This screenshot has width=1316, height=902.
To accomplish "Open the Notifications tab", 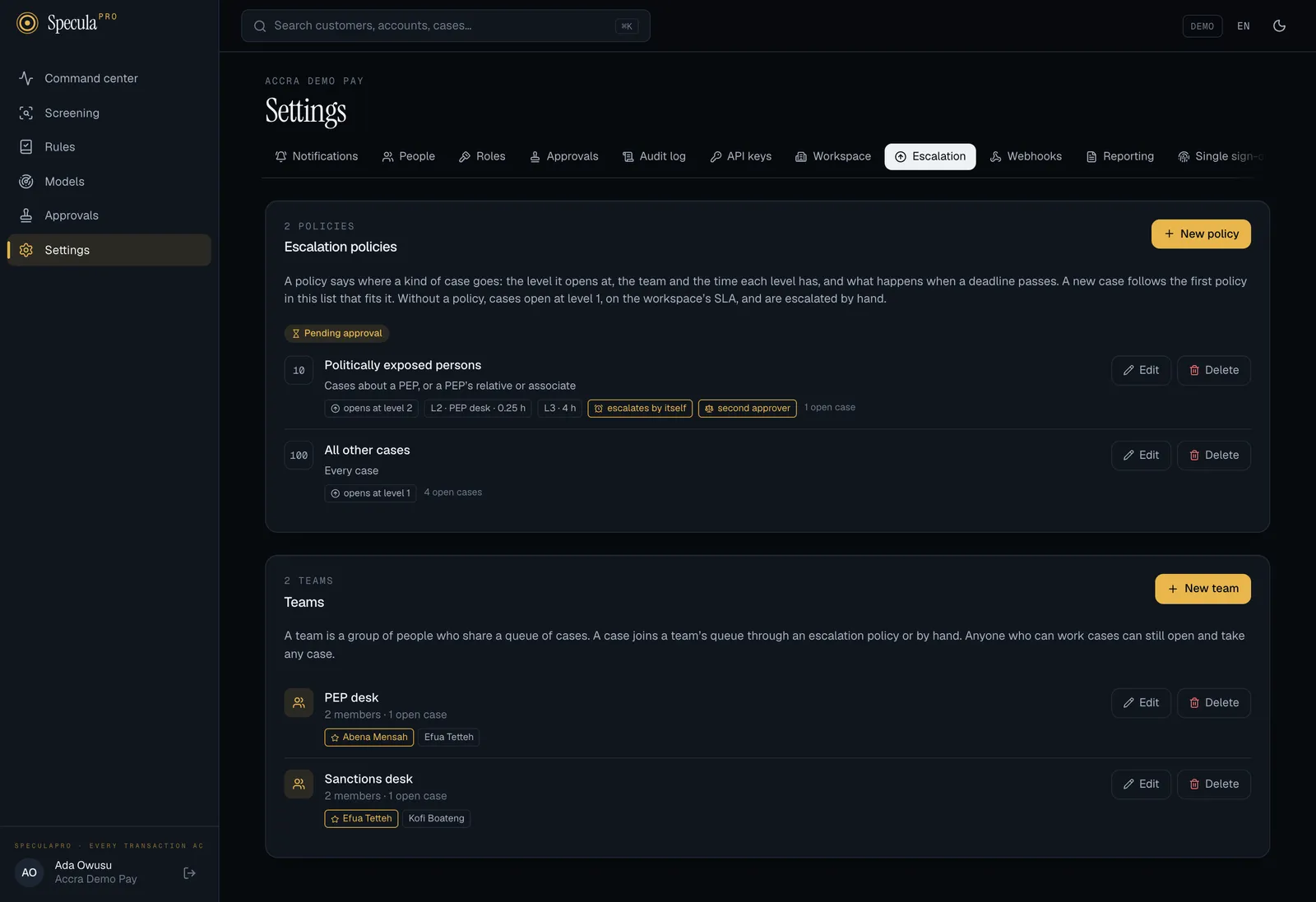I will tap(317, 156).
